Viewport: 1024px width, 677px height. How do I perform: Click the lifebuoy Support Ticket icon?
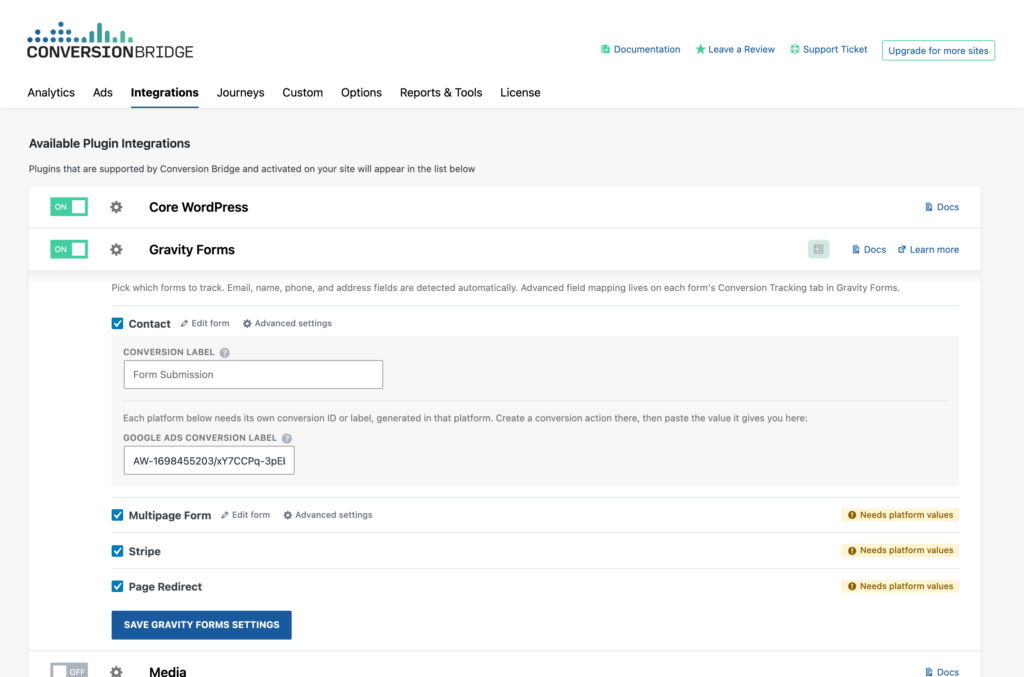795,49
